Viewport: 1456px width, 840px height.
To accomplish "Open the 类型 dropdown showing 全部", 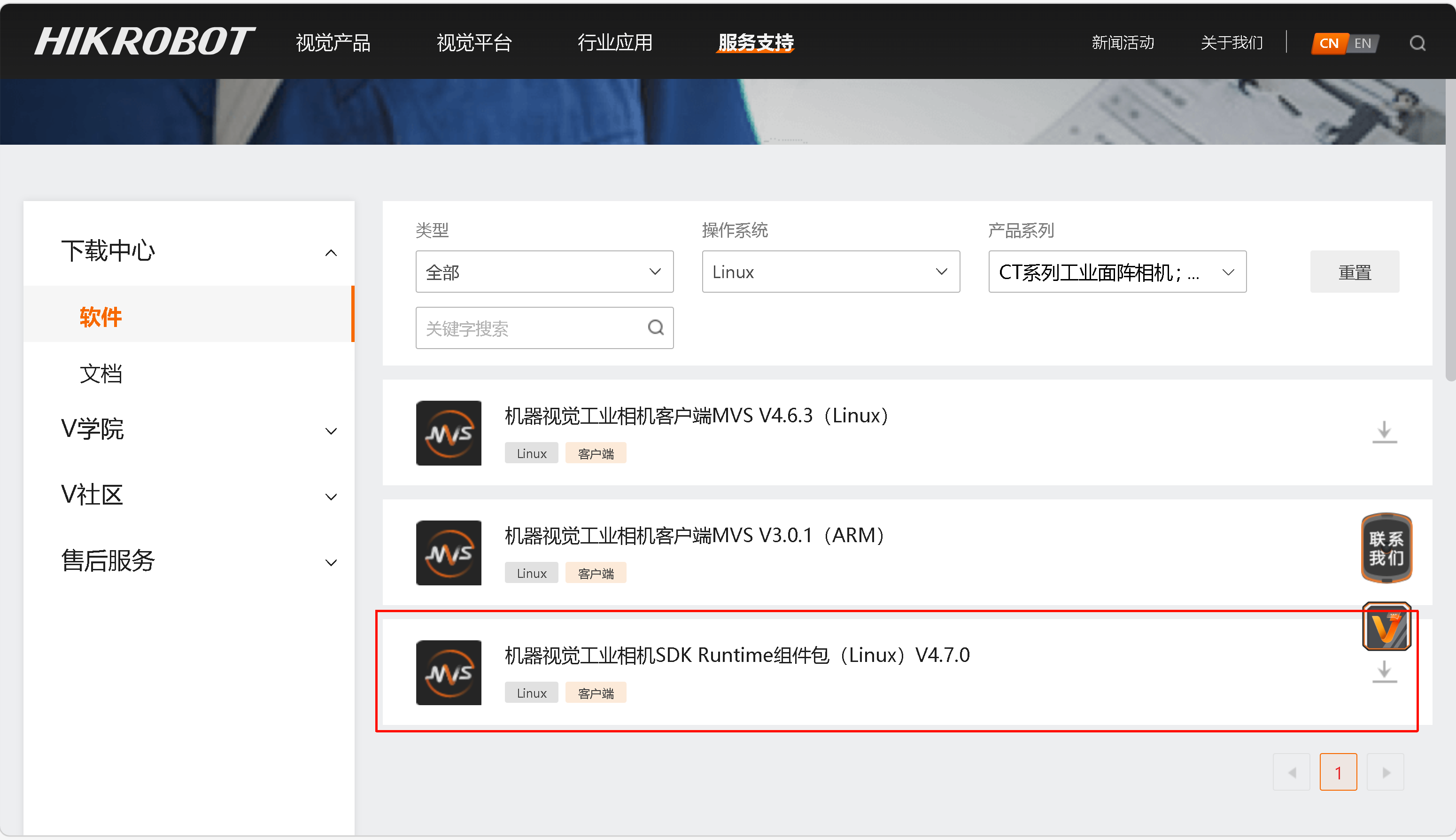I will click(544, 272).
